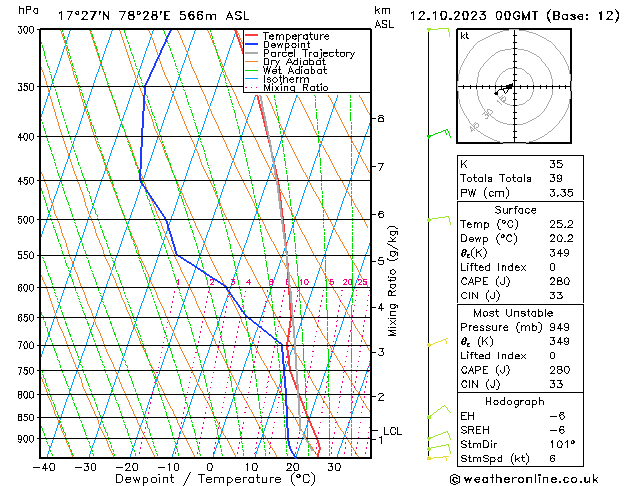Click the wind barb at 300 hPa
The height and width of the screenshot is (486, 629).
(439, 32)
